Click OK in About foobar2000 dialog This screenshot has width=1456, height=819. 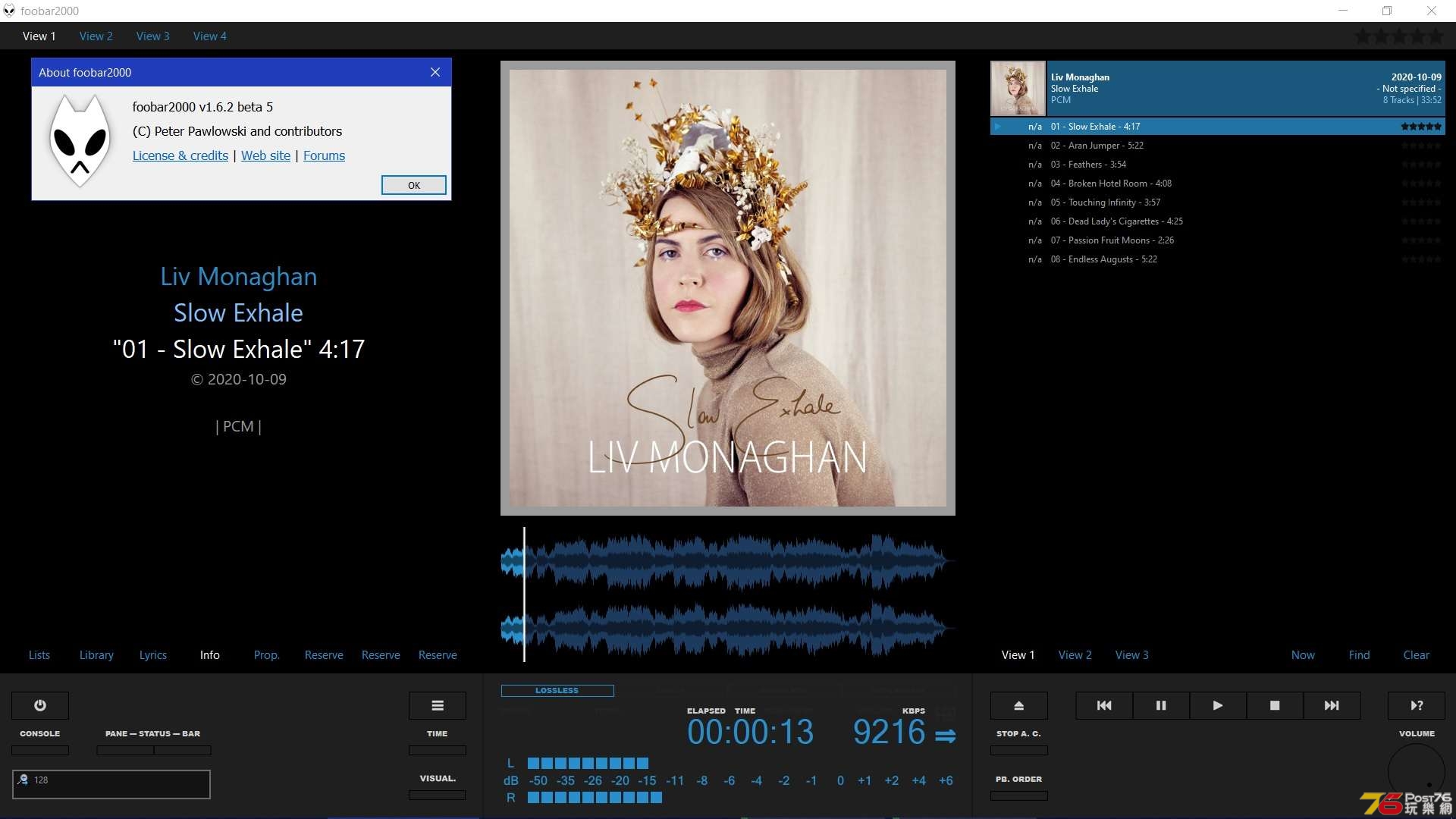[x=414, y=185]
